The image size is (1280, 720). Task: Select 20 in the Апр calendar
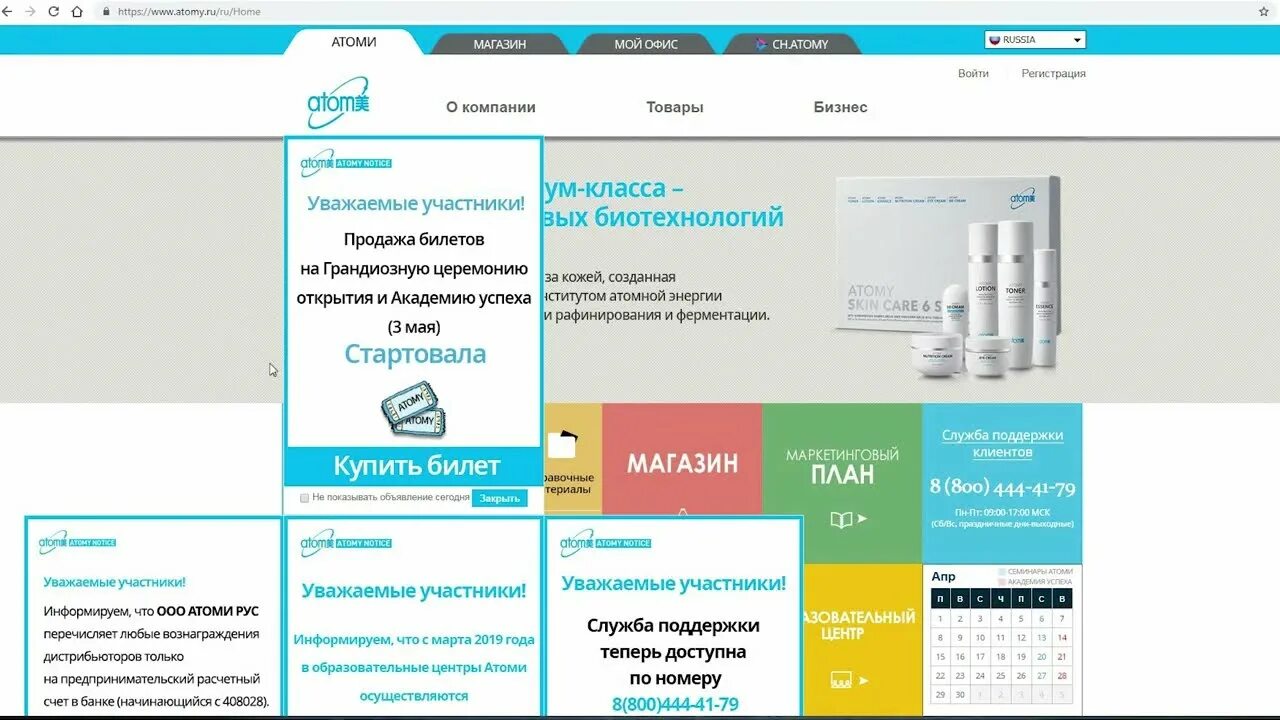[x=1041, y=657]
